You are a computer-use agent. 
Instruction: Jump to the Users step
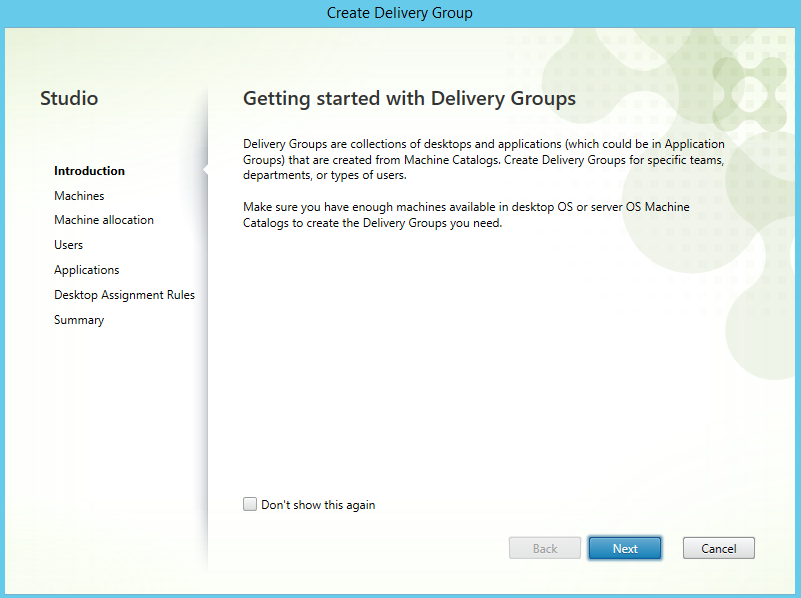(x=68, y=245)
